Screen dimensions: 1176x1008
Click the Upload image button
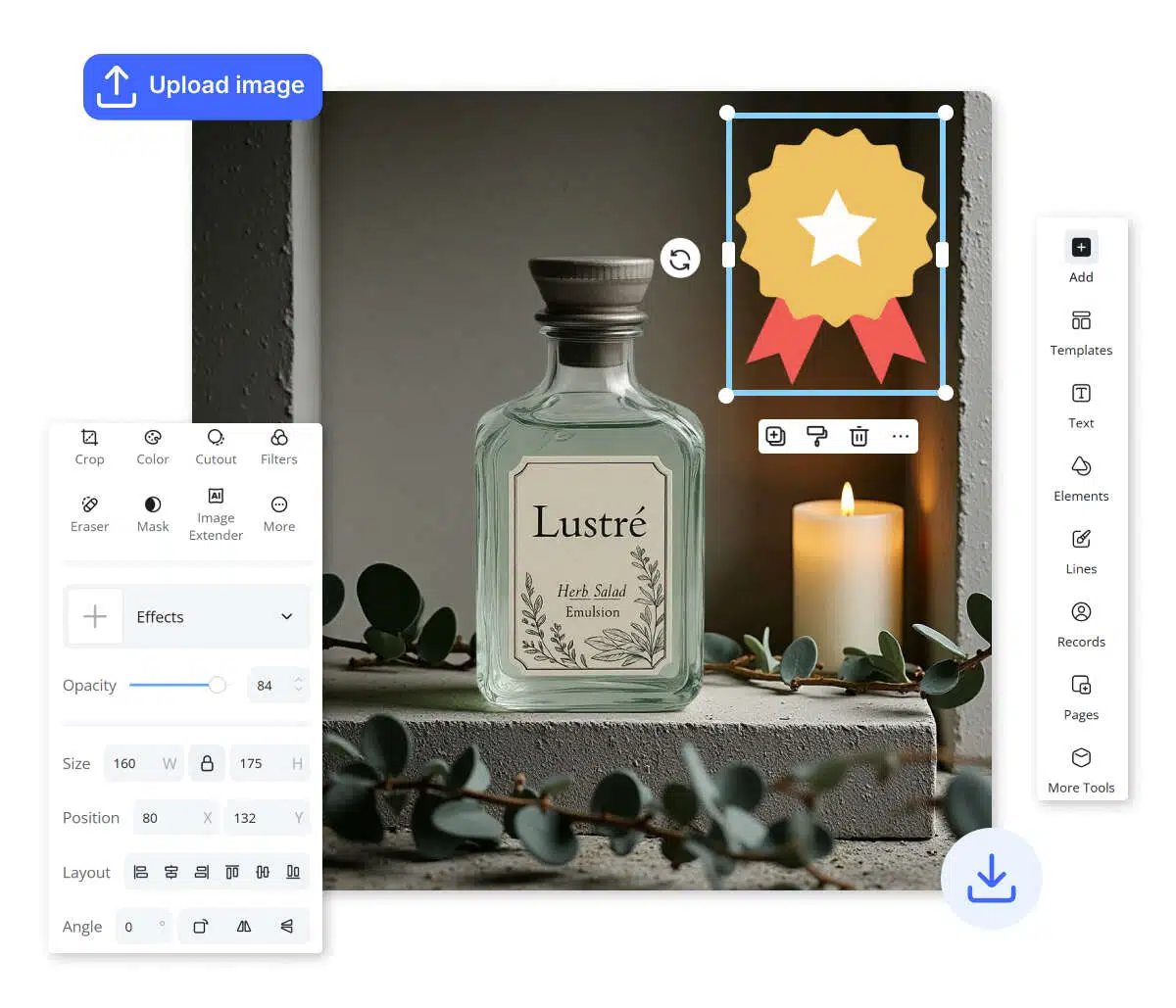[203, 86]
